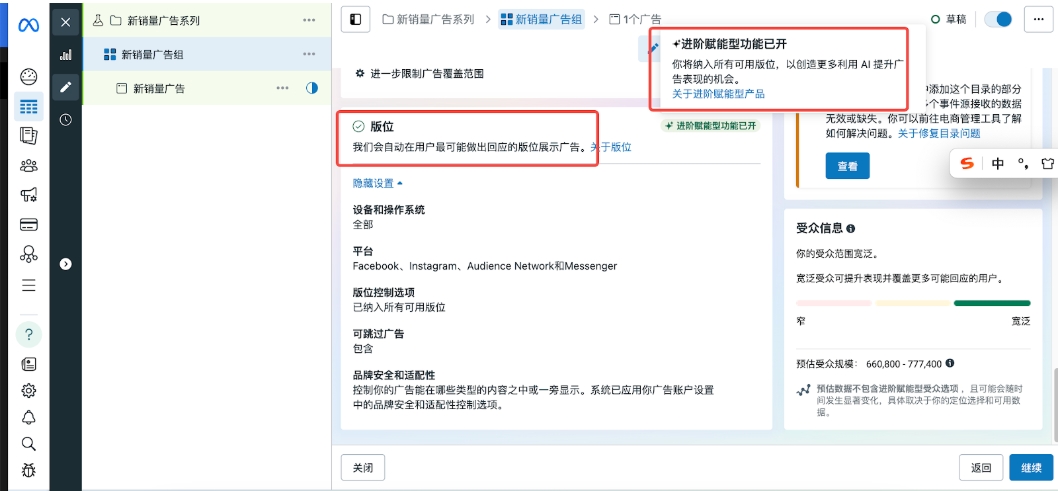Click the search magnifier icon
Screen dimensions: 1058x491
[x=28, y=444]
